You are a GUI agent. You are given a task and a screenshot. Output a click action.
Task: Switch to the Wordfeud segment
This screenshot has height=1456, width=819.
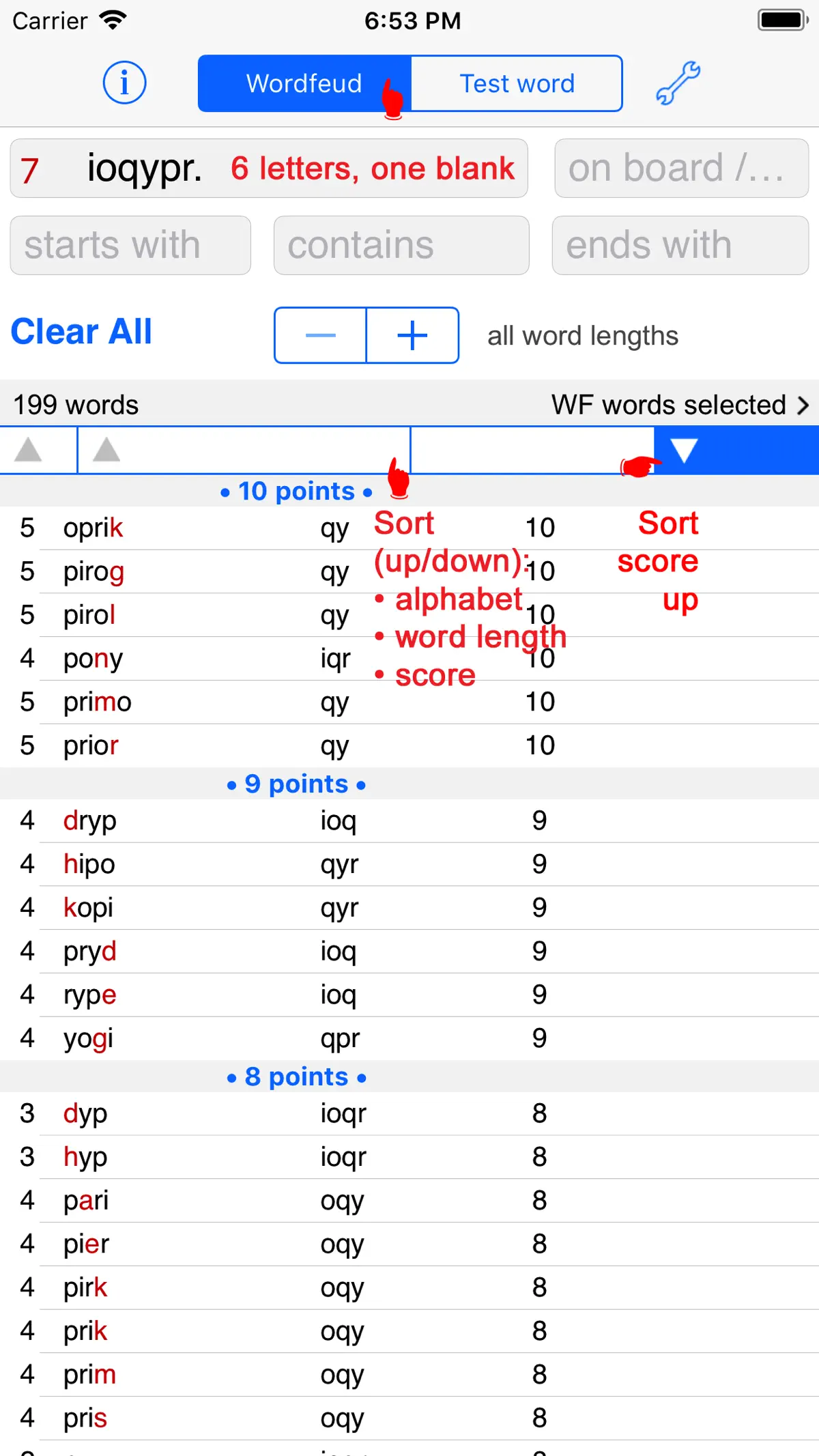pos(304,83)
